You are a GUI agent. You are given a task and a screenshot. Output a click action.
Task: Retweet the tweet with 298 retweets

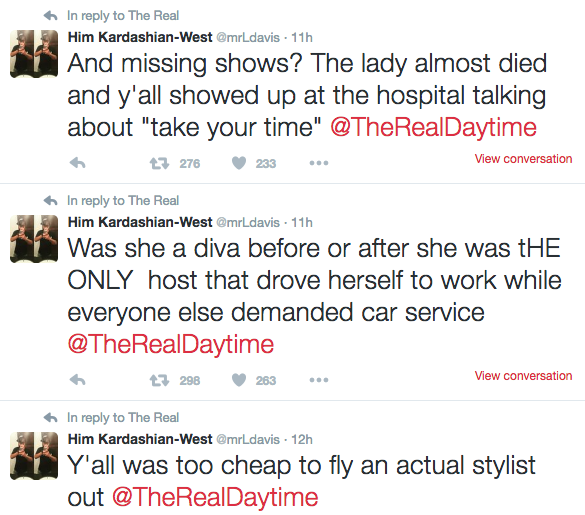[159, 381]
